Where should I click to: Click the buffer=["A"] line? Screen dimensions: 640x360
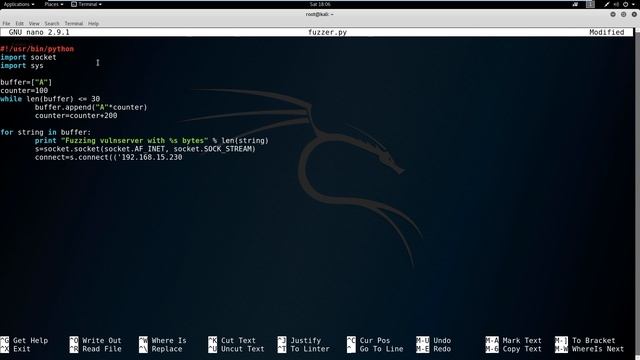26,82
